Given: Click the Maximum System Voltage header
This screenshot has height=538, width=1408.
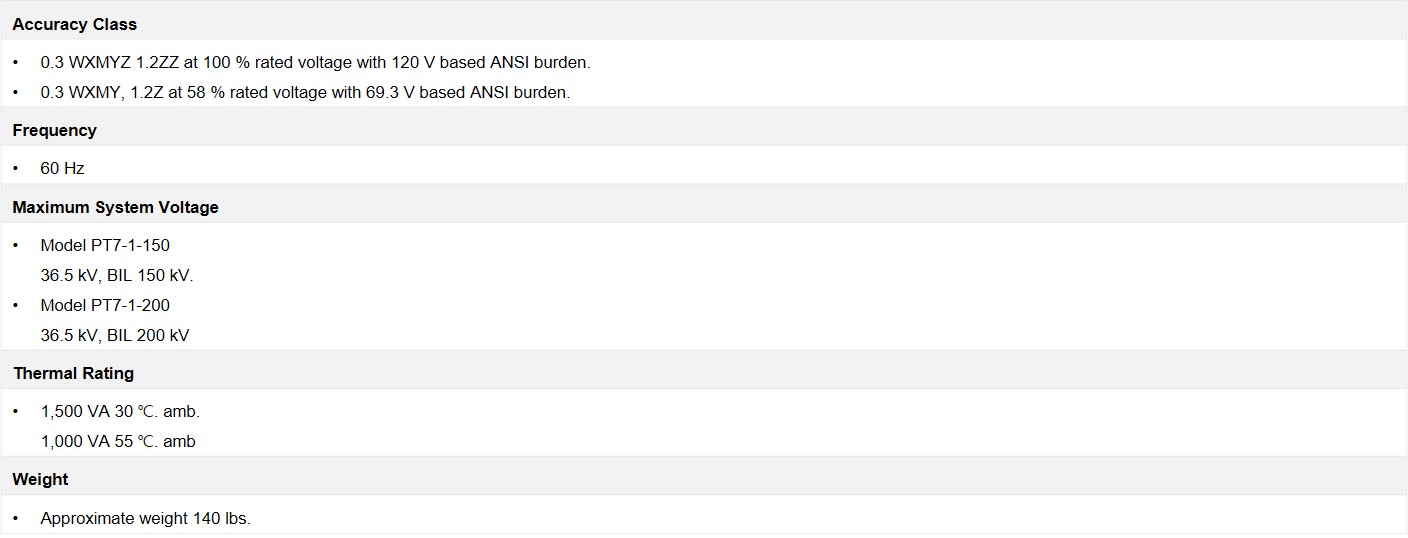Looking at the screenshot, I should coord(115,207).
